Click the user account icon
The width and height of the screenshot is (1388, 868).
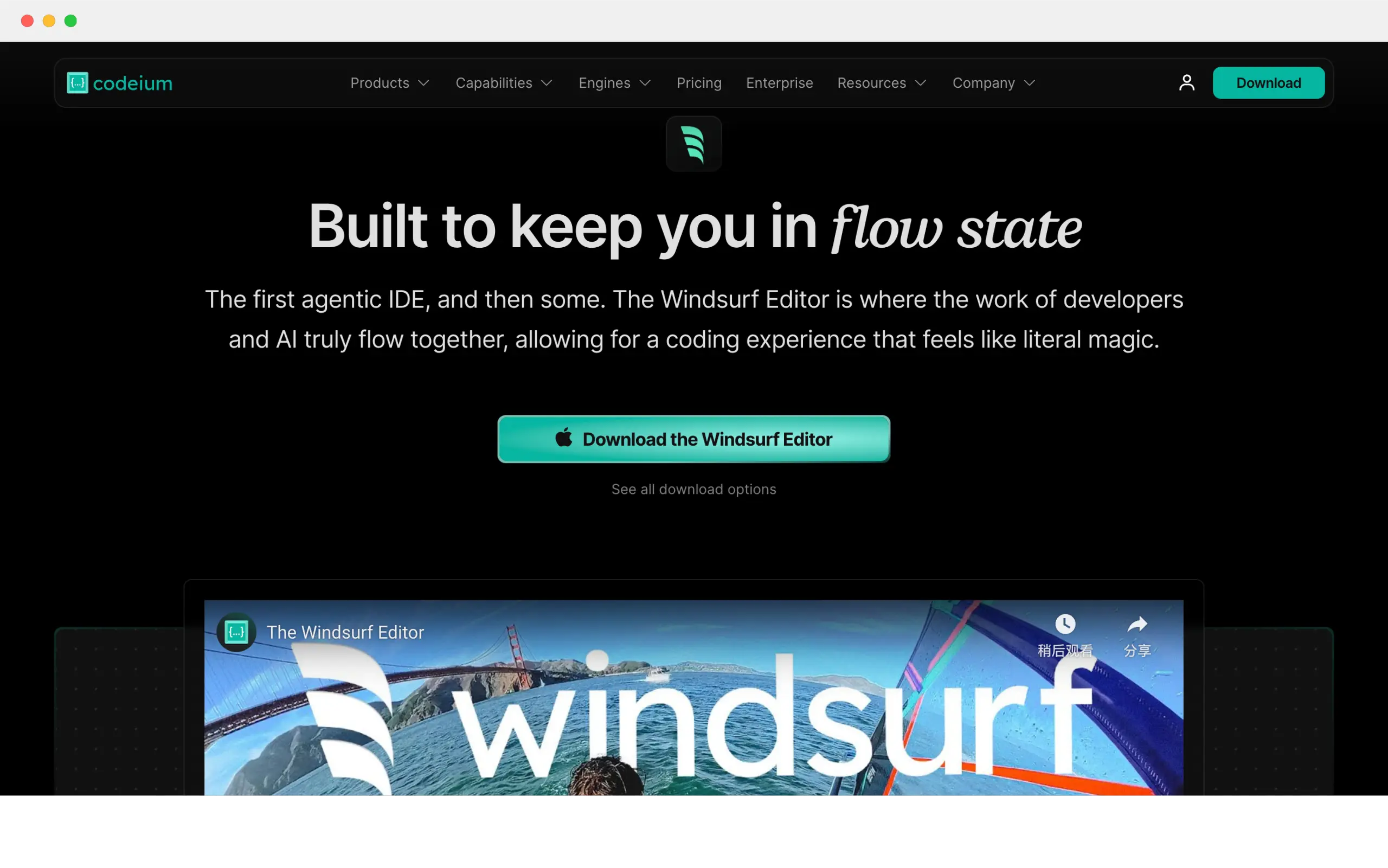pos(1186,82)
